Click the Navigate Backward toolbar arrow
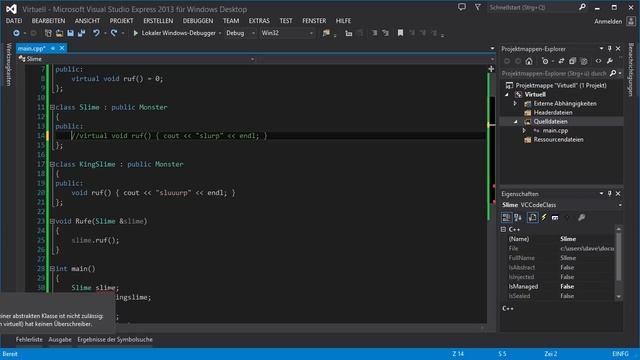Viewport: 640px width, 360px height. 16,33
